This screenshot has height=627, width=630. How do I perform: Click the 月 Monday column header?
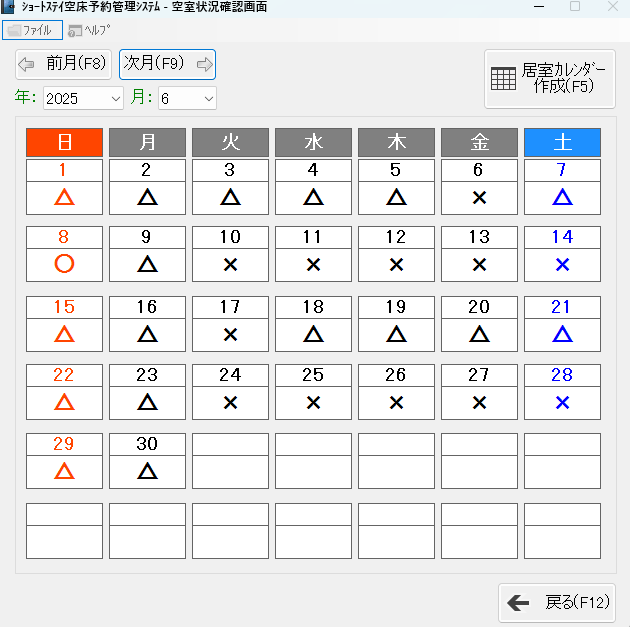tap(147, 142)
